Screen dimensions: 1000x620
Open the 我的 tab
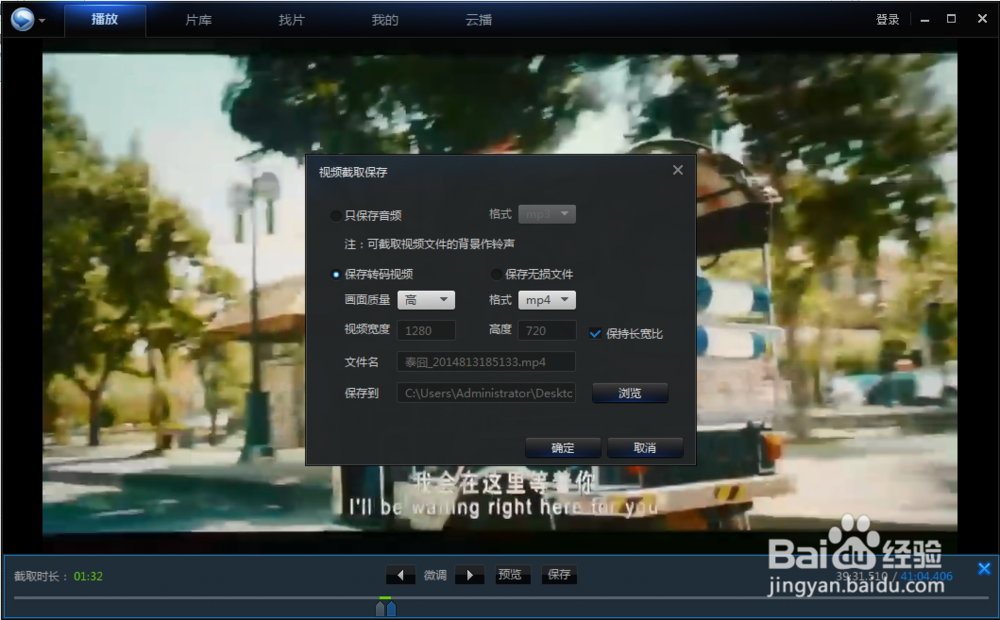385,20
